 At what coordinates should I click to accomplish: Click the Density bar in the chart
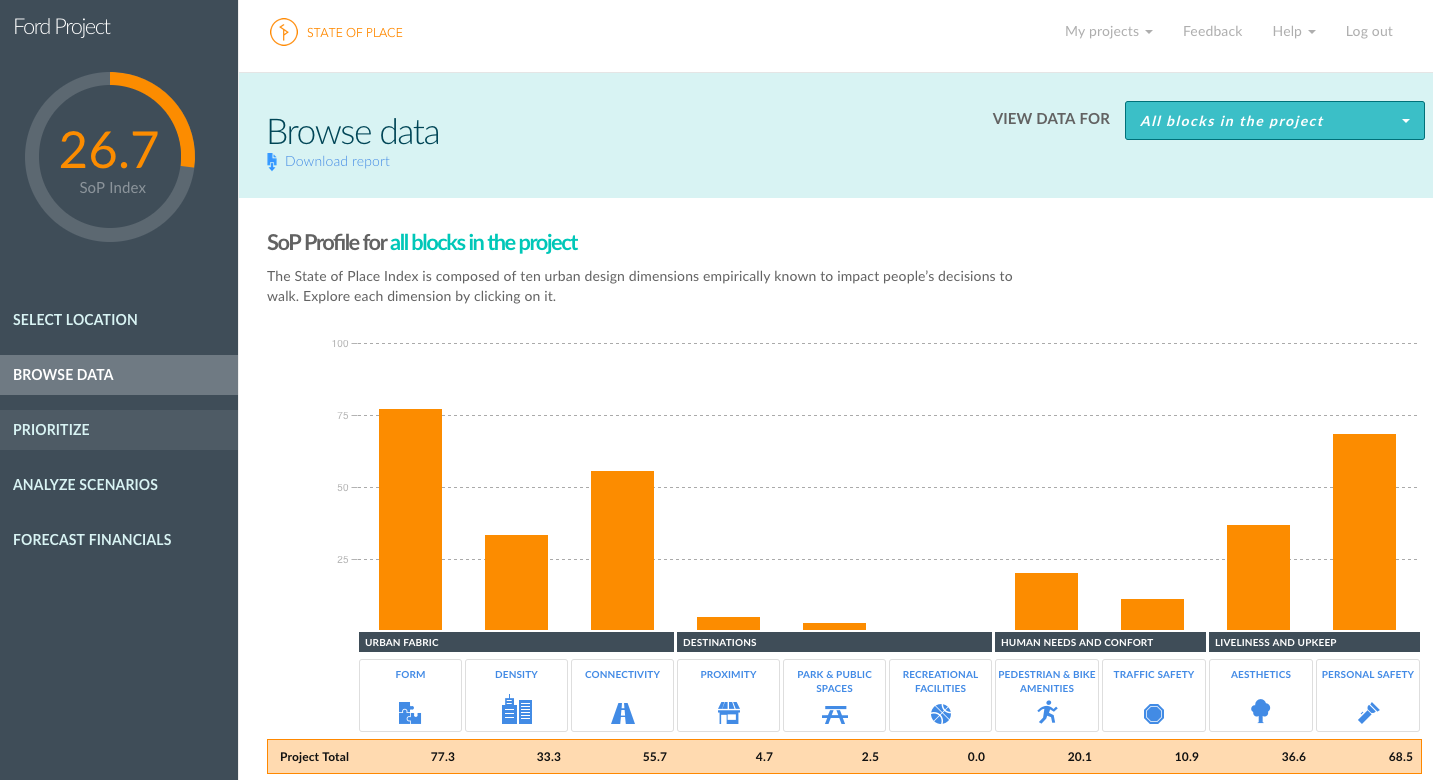[516, 582]
